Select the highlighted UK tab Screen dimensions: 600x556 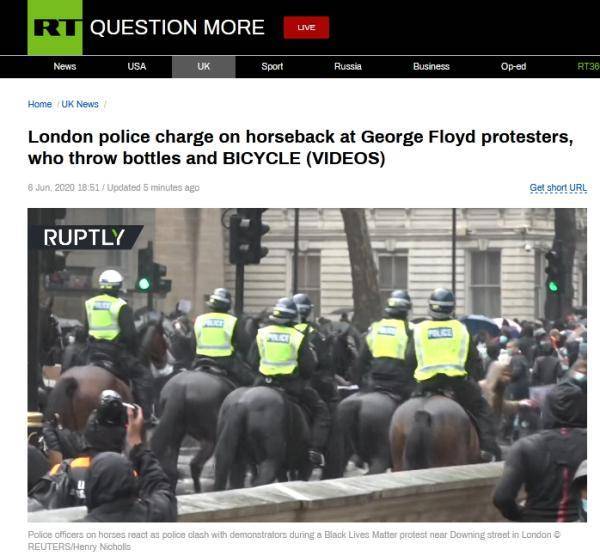click(x=204, y=67)
